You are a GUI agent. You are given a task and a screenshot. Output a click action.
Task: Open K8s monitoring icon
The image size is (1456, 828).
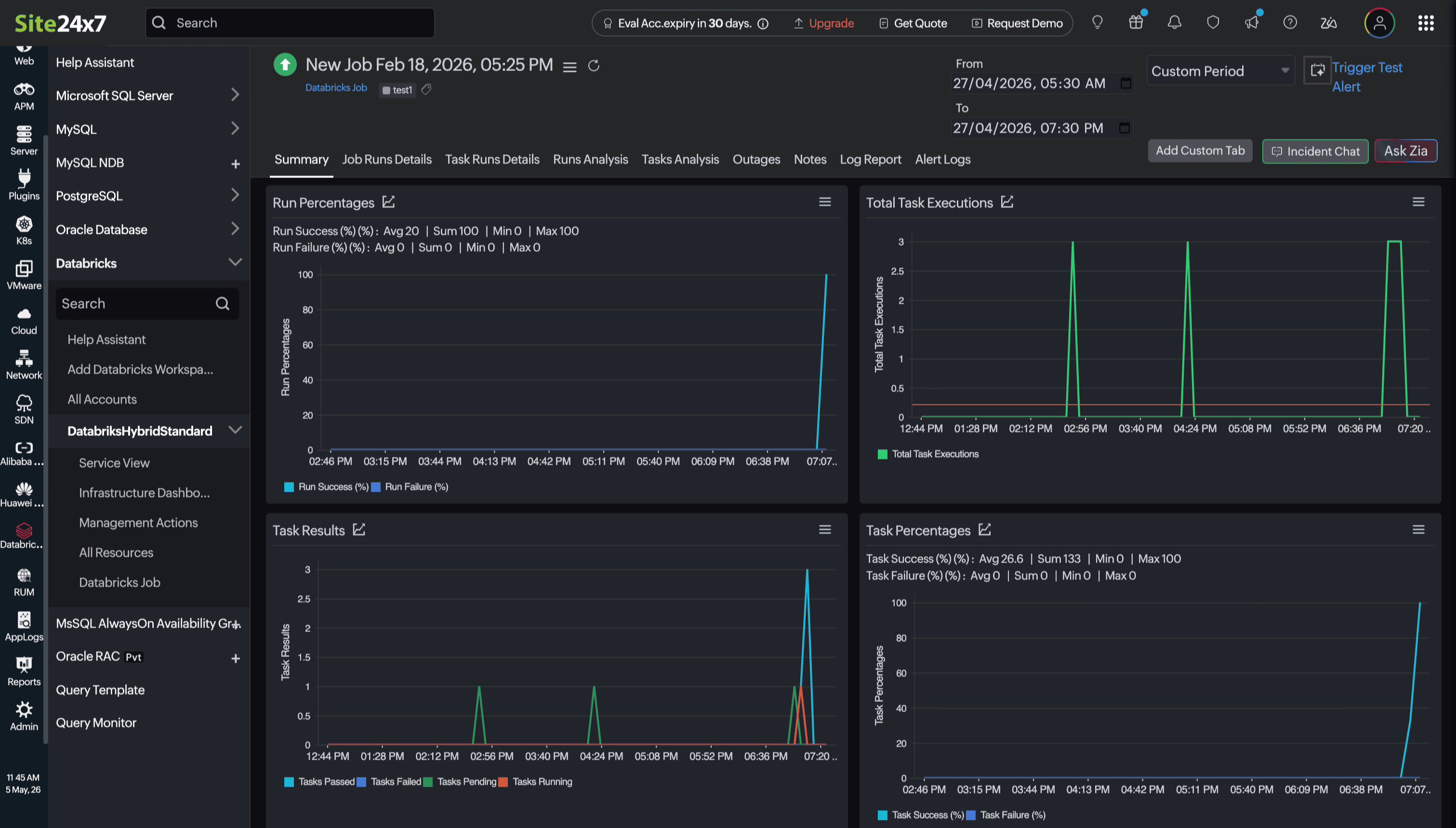(x=24, y=230)
